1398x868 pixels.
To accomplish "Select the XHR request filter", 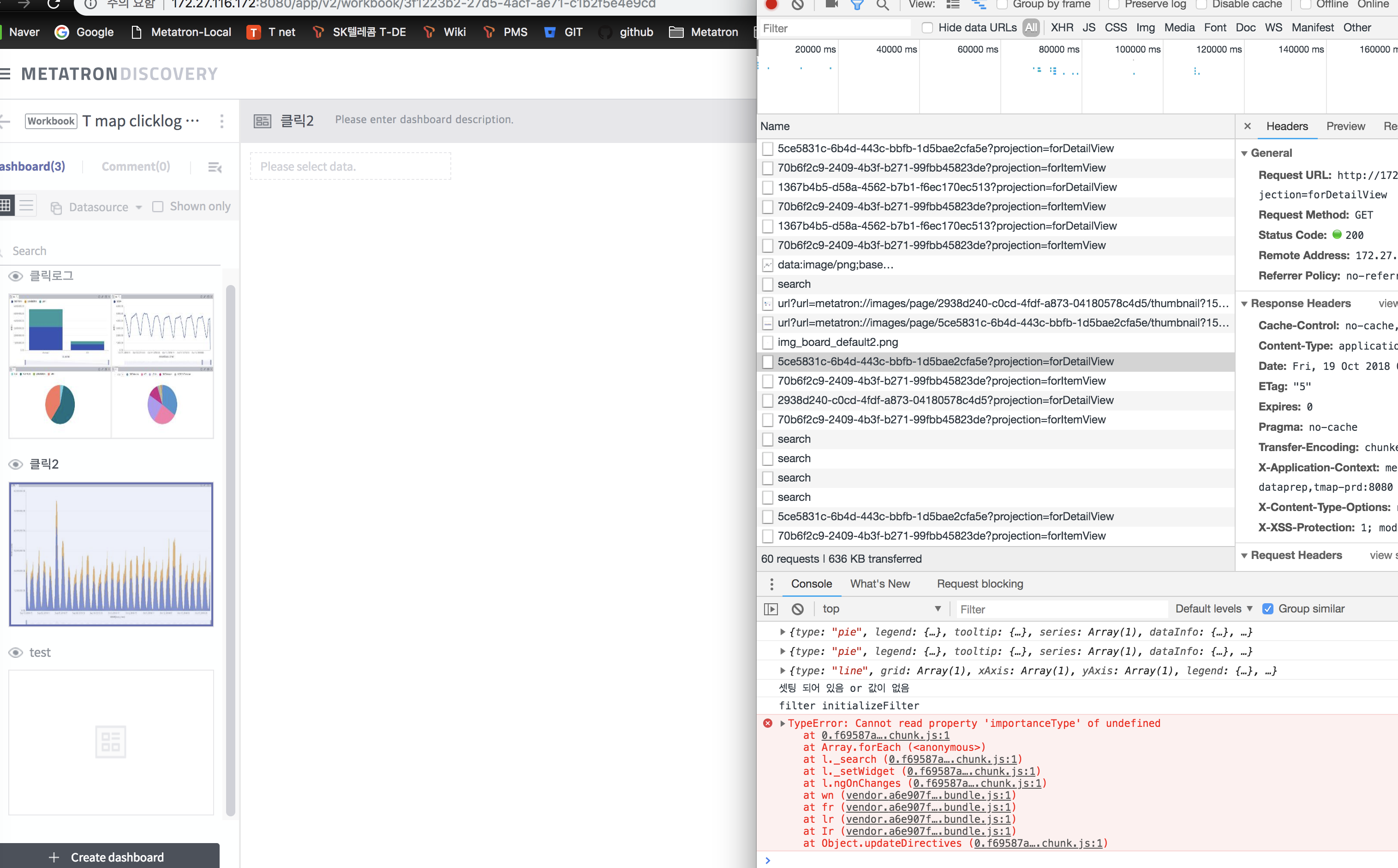I will click(1062, 27).
